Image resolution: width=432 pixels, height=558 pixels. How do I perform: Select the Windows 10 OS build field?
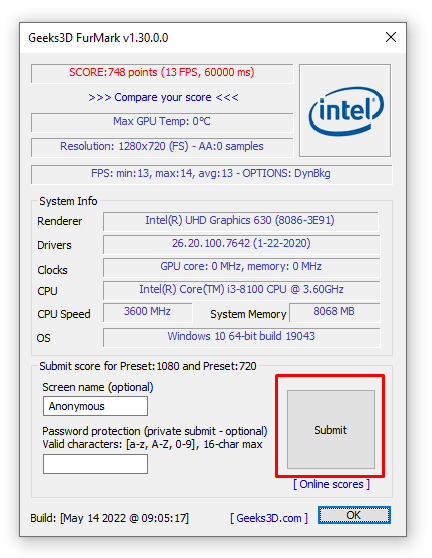click(x=242, y=337)
